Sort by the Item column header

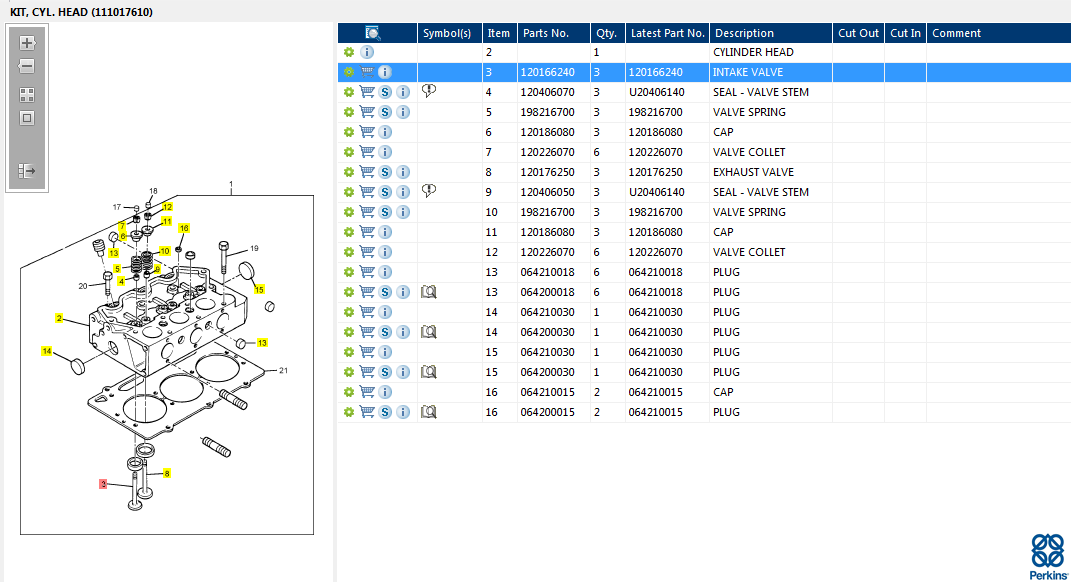click(x=499, y=33)
